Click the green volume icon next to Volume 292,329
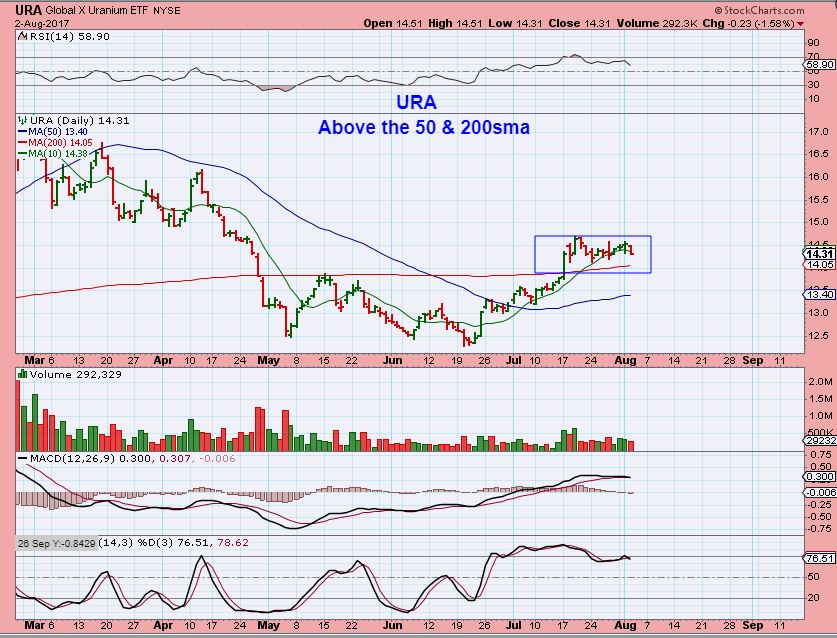837x638 pixels. (22, 374)
